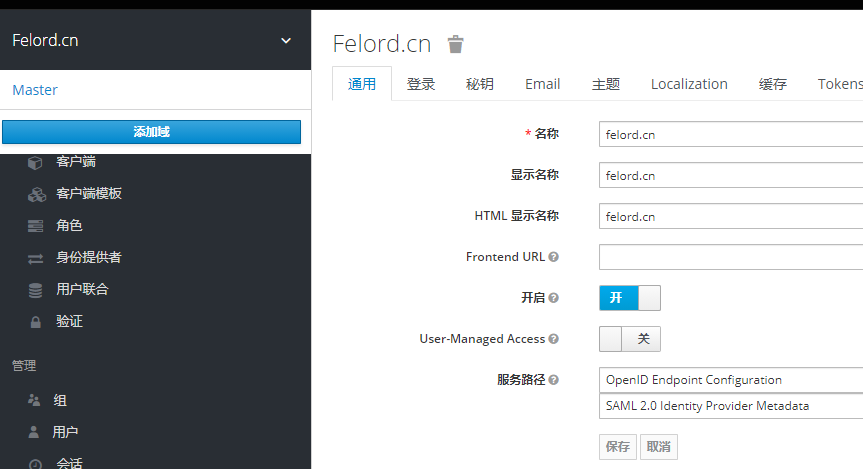Click the 管理 section heading
863x469 pixels.
click(x=24, y=366)
